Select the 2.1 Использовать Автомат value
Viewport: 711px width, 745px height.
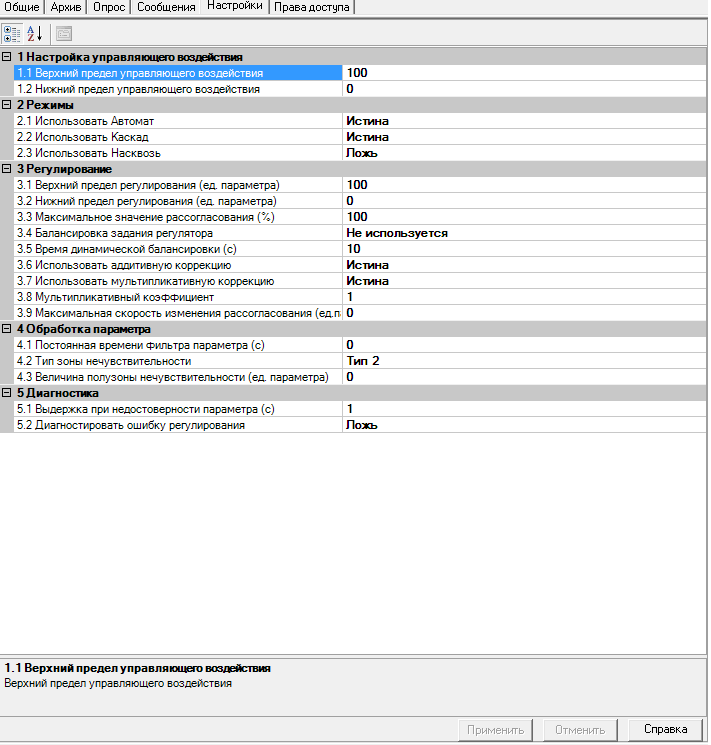(524, 121)
